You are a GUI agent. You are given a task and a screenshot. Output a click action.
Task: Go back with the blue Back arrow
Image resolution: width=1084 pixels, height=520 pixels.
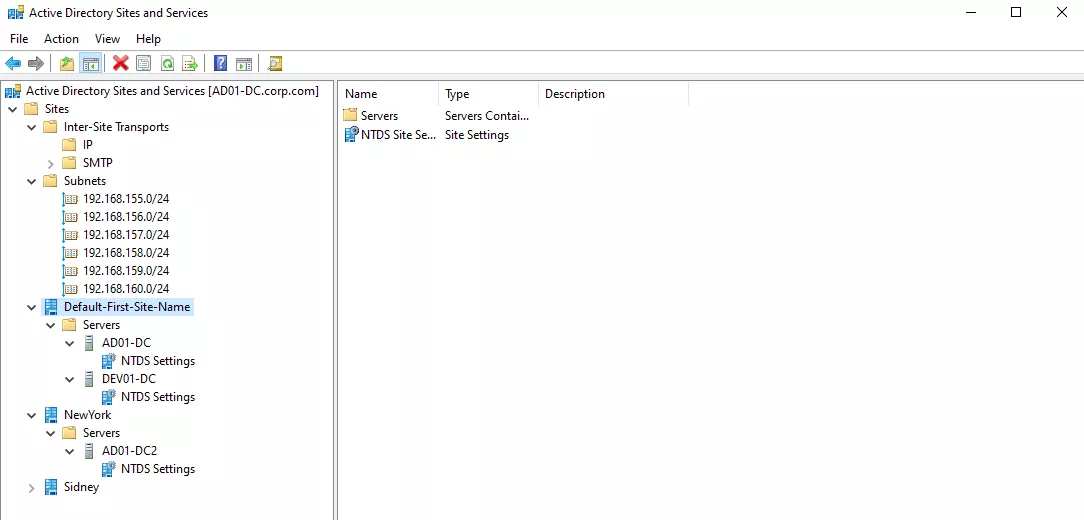(13, 64)
